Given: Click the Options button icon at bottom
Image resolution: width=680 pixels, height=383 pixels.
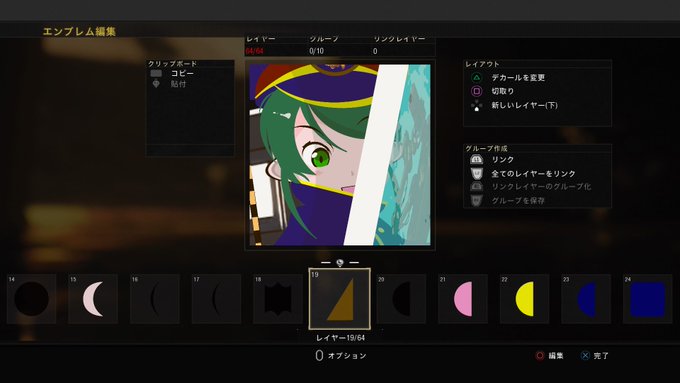Looking at the screenshot, I should [319, 356].
